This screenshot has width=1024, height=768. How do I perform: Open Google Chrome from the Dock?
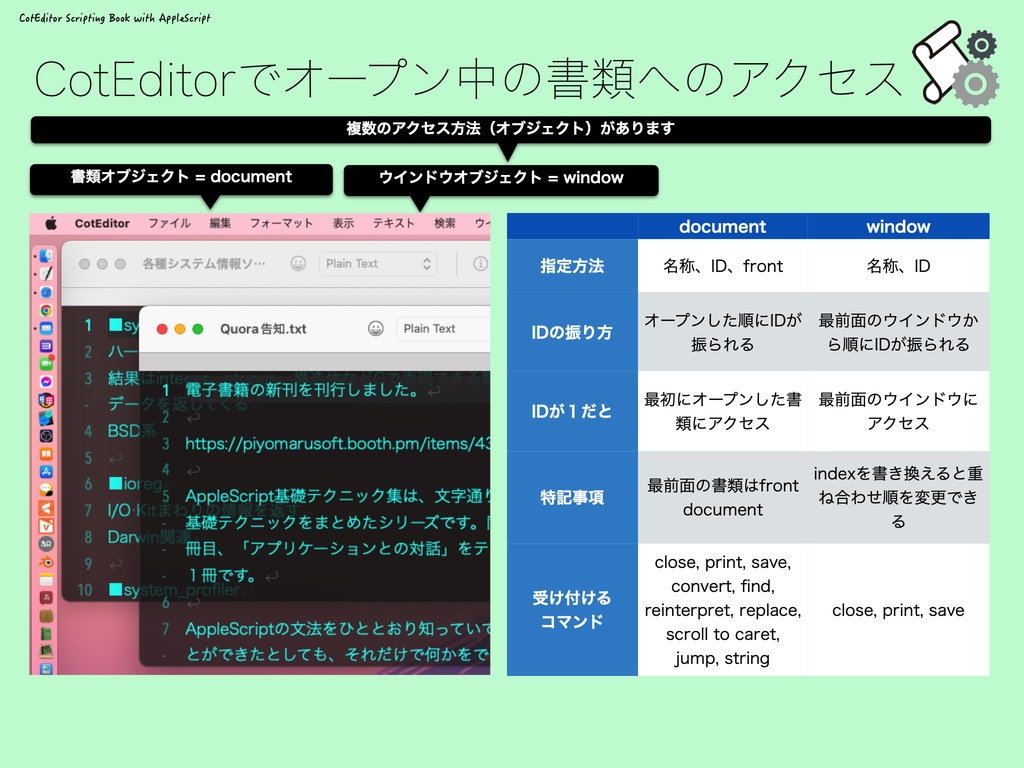click(x=44, y=312)
